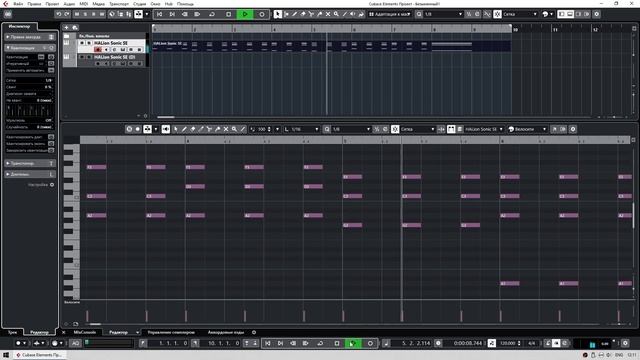
Task: Click the project window horizontal scrollbar thumb
Action: pos(165,117)
